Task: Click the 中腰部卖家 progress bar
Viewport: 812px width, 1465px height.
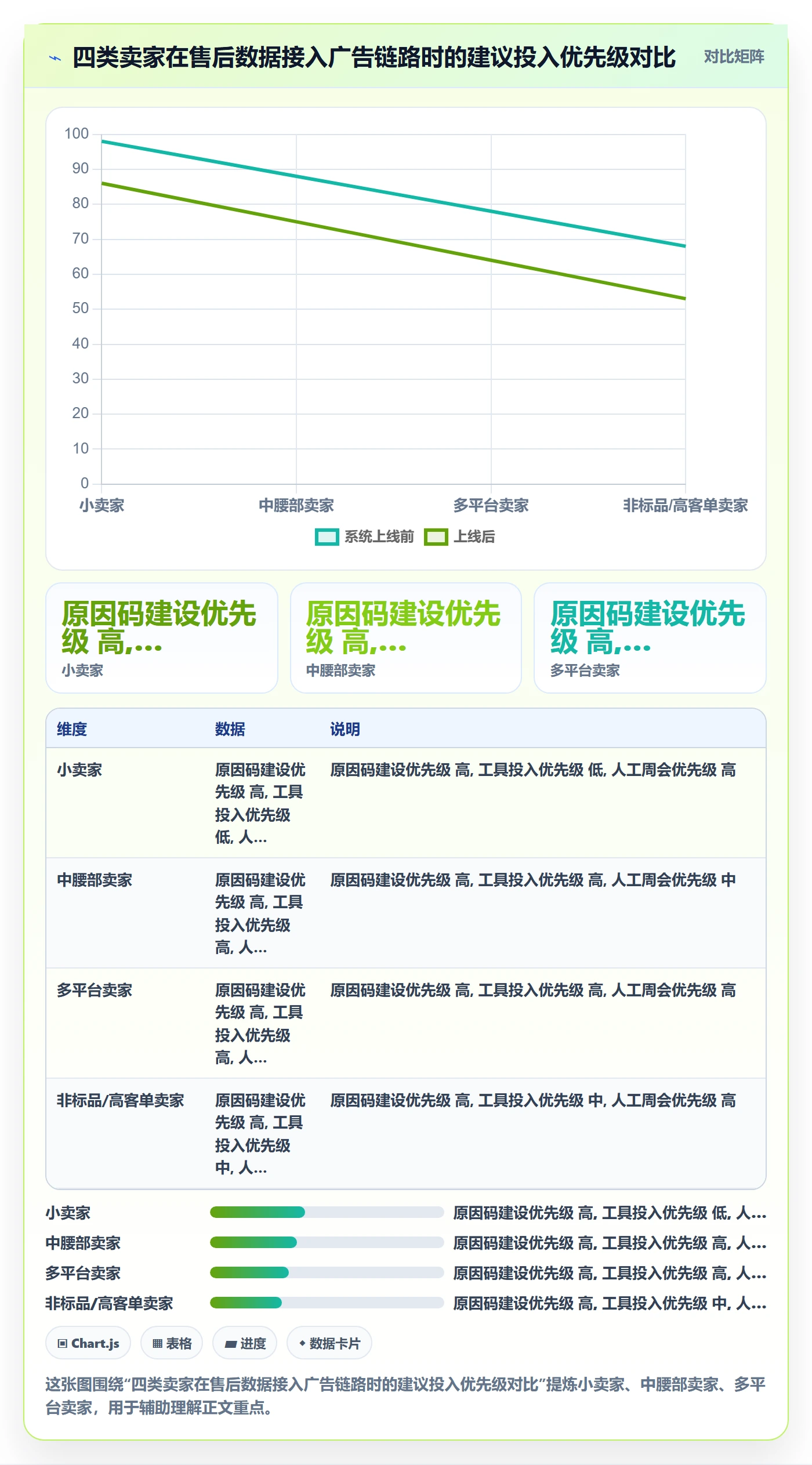Action: pyautogui.click(x=327, y=1242)
